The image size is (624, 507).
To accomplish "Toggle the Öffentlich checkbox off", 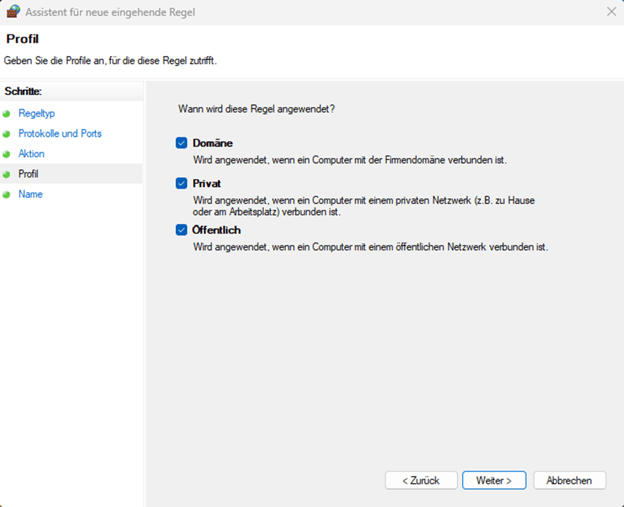I will pyautogui.click(x=182, y=230).
